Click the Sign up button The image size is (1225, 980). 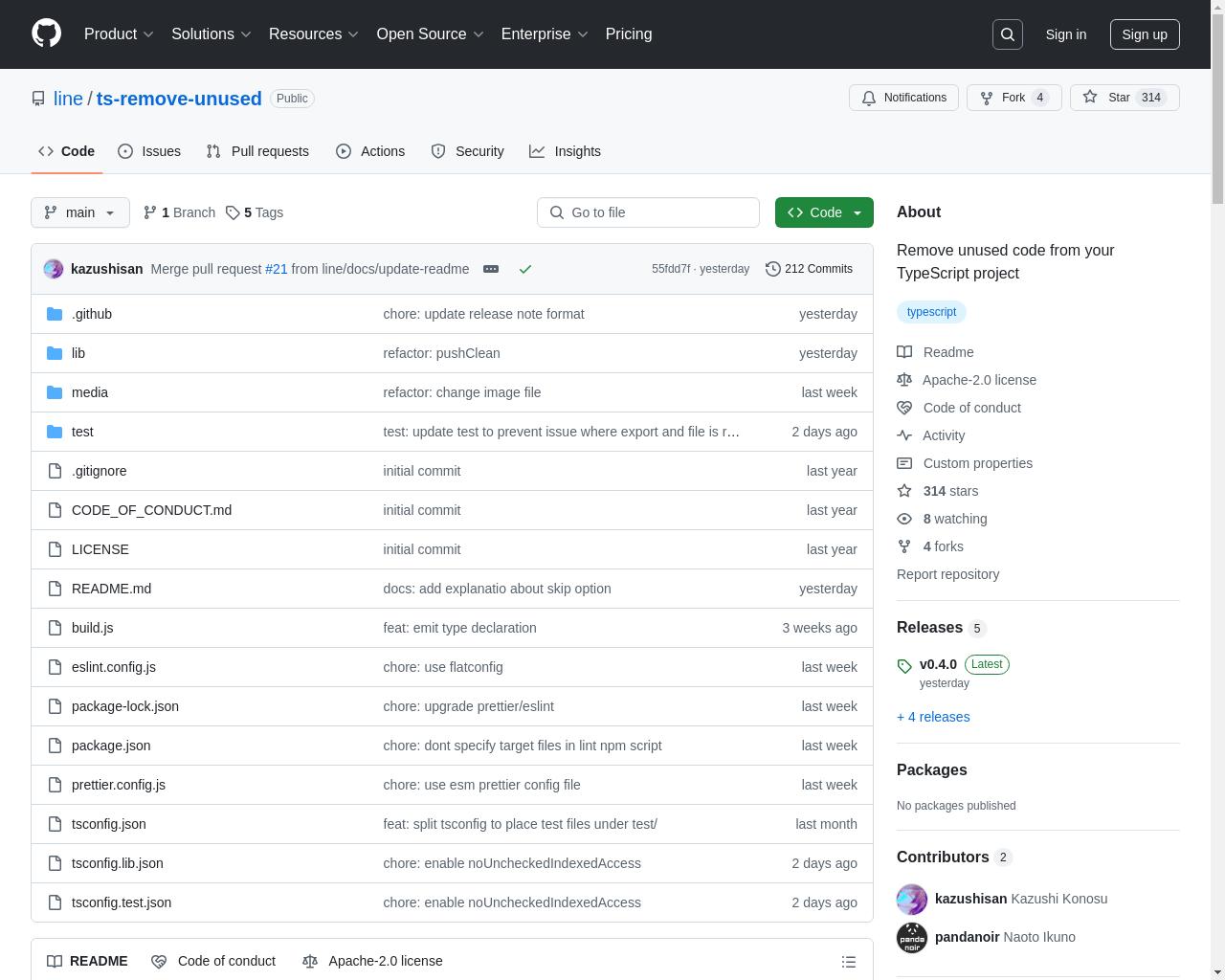tap(1145, 34)
